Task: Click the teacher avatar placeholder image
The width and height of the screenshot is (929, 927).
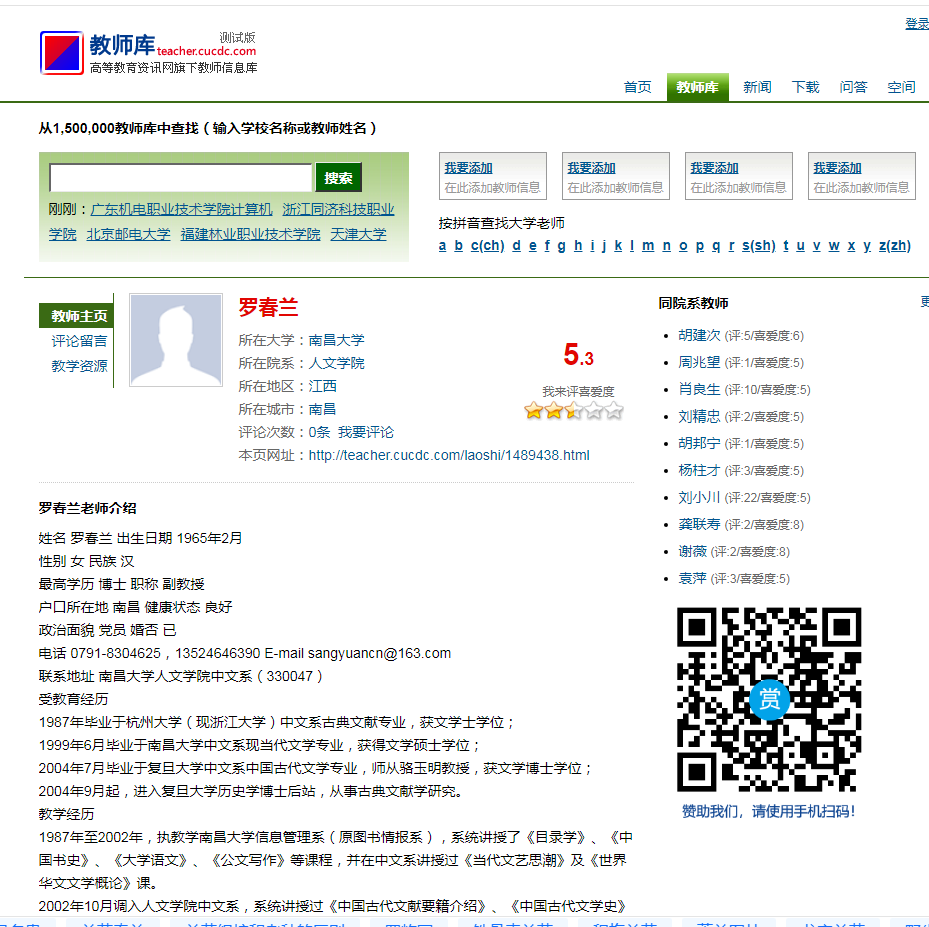Action: 175,339
